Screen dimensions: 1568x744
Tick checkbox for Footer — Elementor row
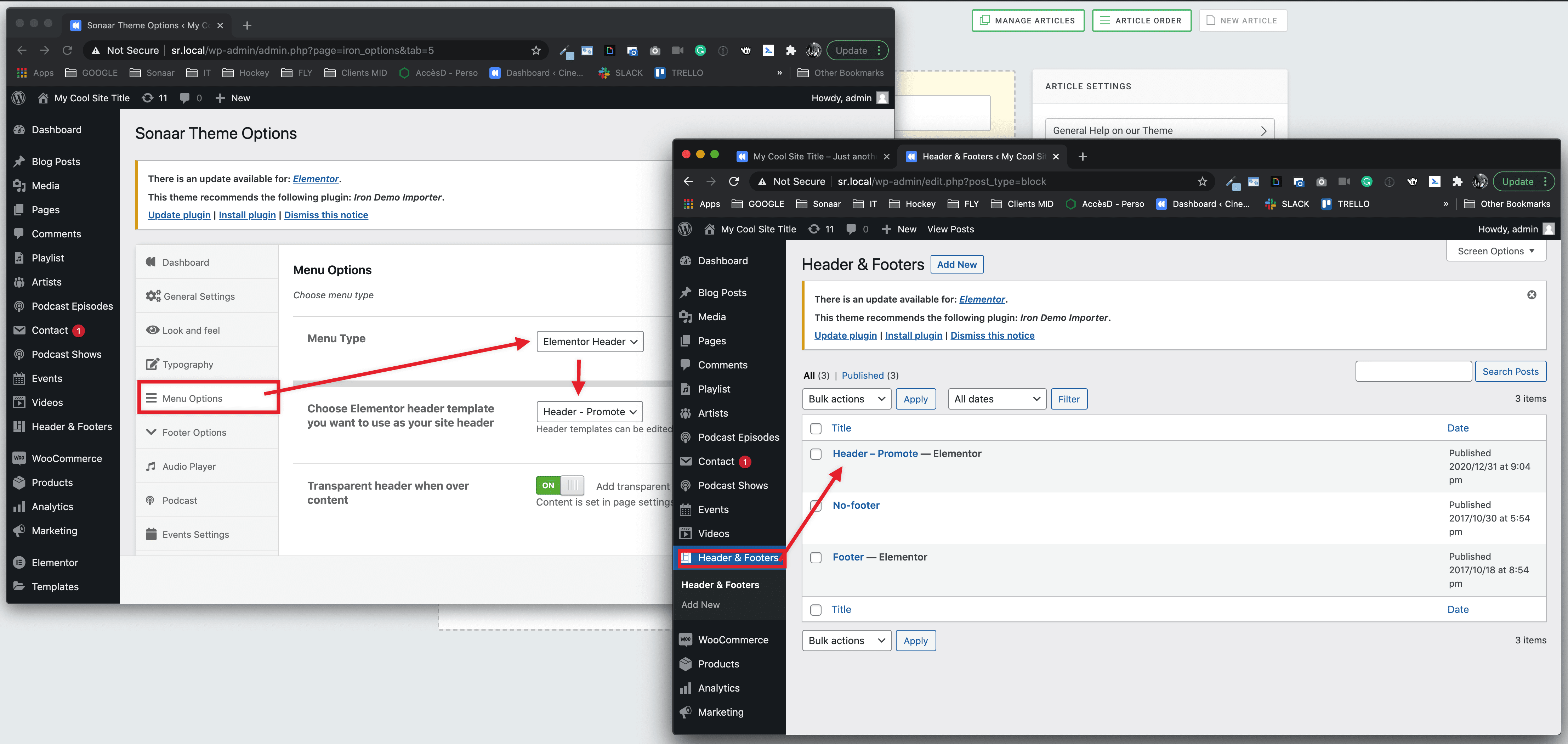(816, 558)
